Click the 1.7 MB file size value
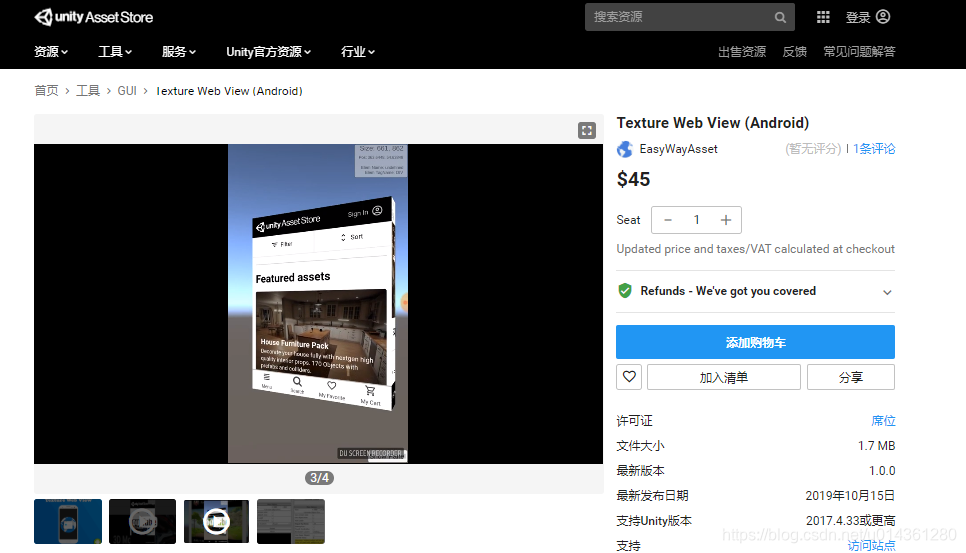Image resolution: width=966 pixels, height=553 pixels. 876,445
